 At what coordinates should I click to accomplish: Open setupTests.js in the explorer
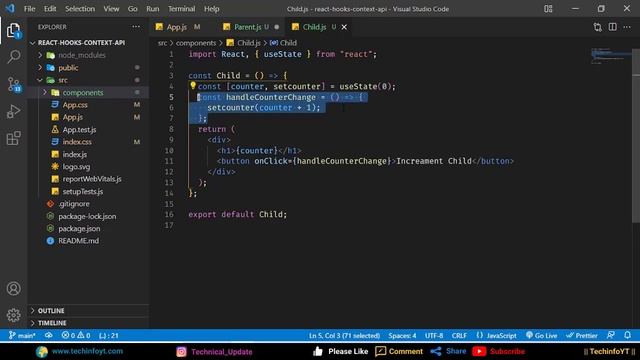(x=82, y=191)
